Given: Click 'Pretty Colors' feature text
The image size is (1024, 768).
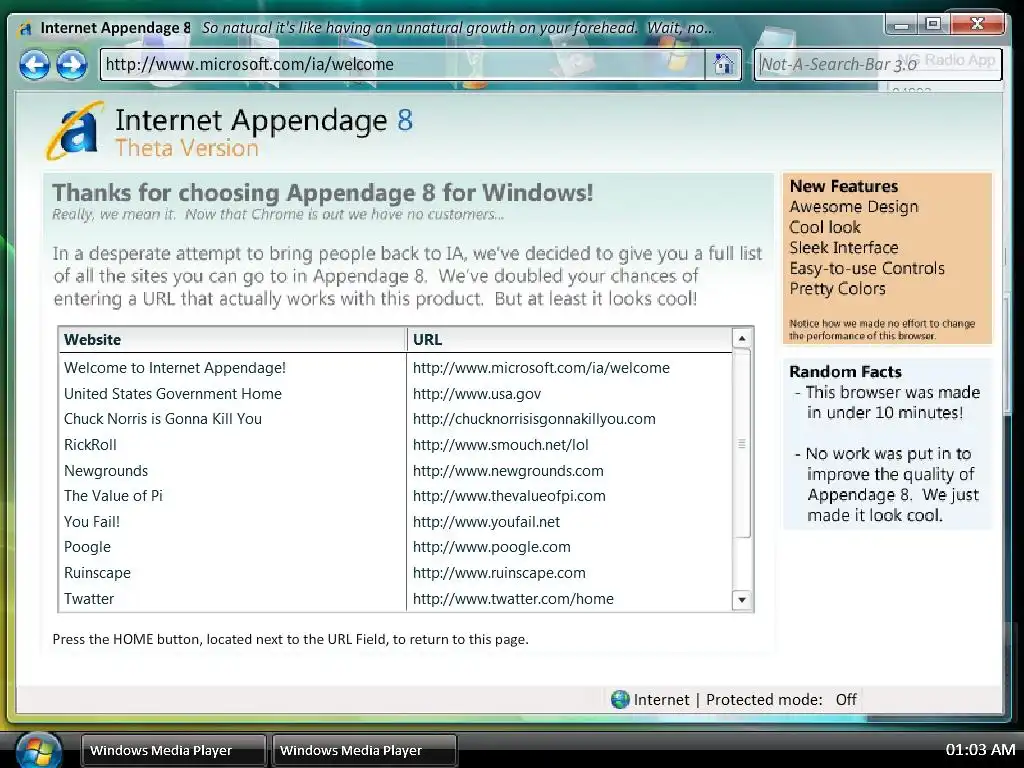Looking at the screenshot, I should pyautogui.click(x=837, y=289).
